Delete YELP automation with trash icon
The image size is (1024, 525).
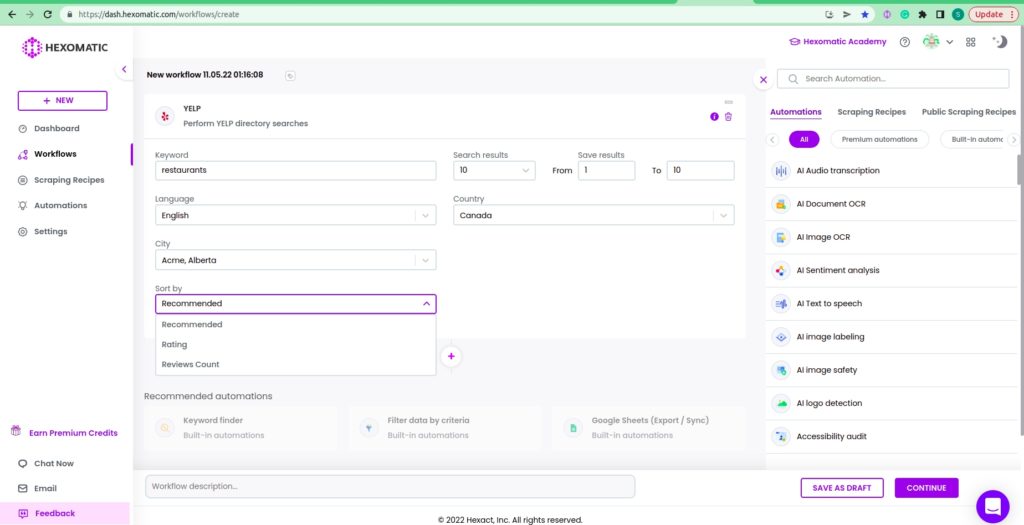[x=728, y=117]
